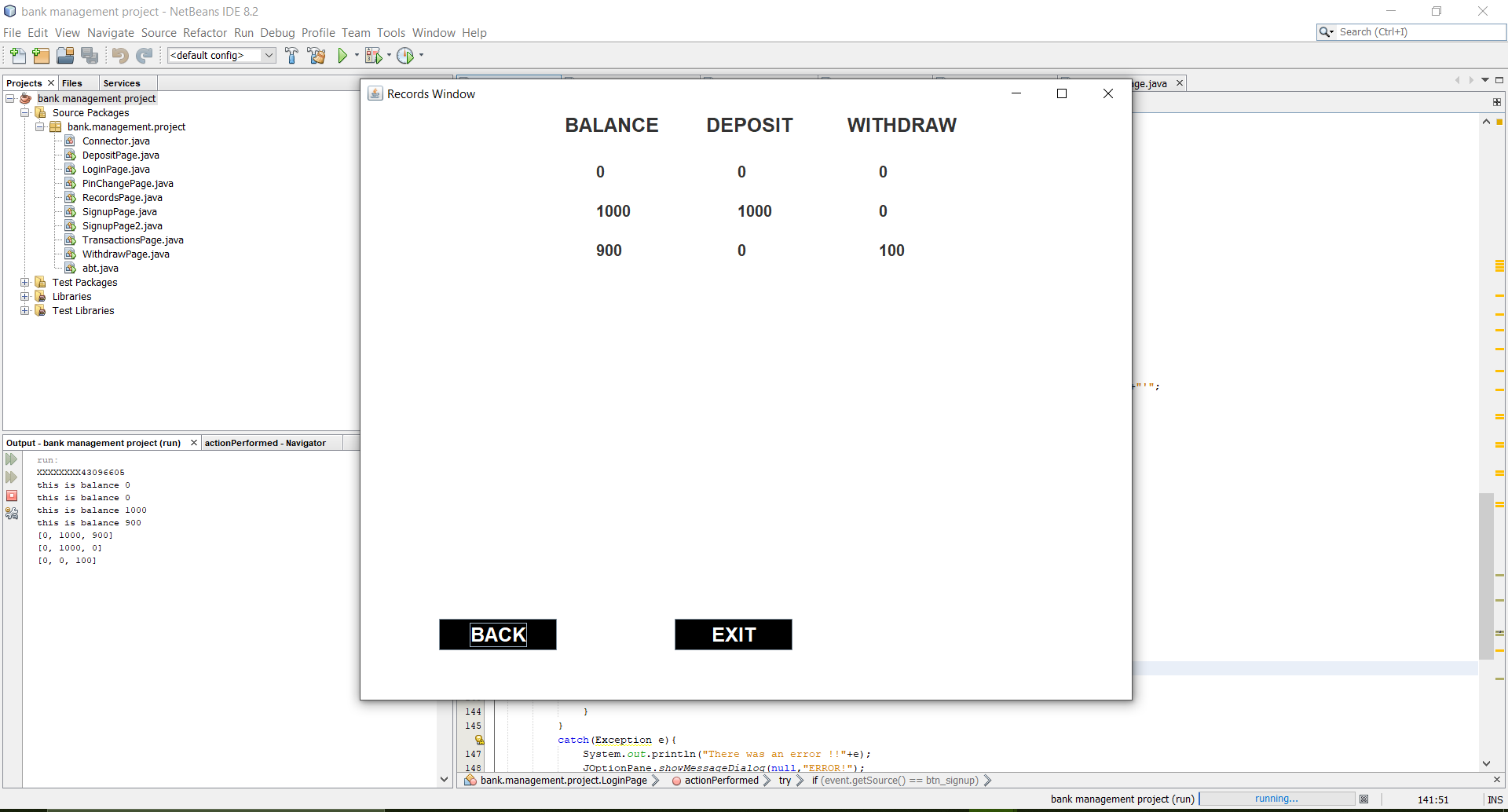
Task: Expand the Libraries node
Action: 25,296
